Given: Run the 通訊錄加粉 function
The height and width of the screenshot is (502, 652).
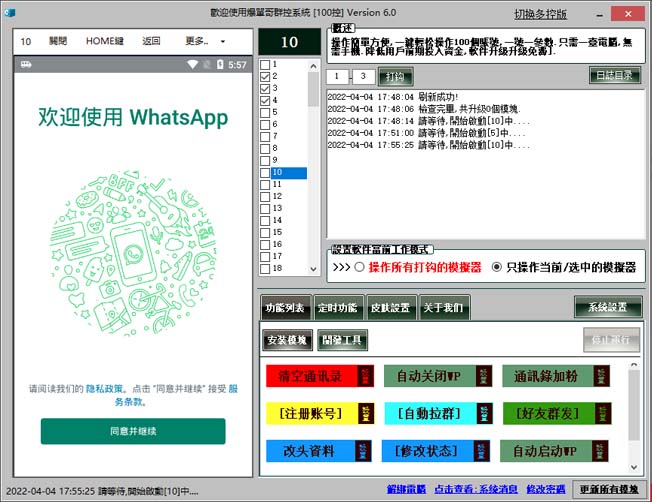Looking at the screenshot, I should [x=548, y=376].
